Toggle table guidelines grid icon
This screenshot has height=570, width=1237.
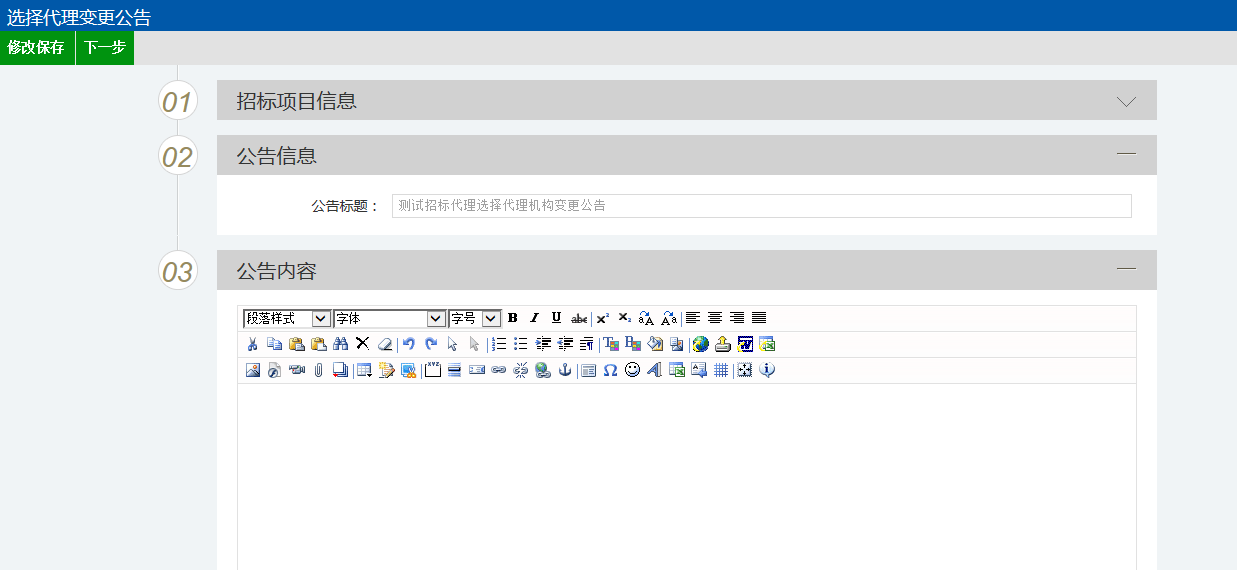click(x=721, y=370)
